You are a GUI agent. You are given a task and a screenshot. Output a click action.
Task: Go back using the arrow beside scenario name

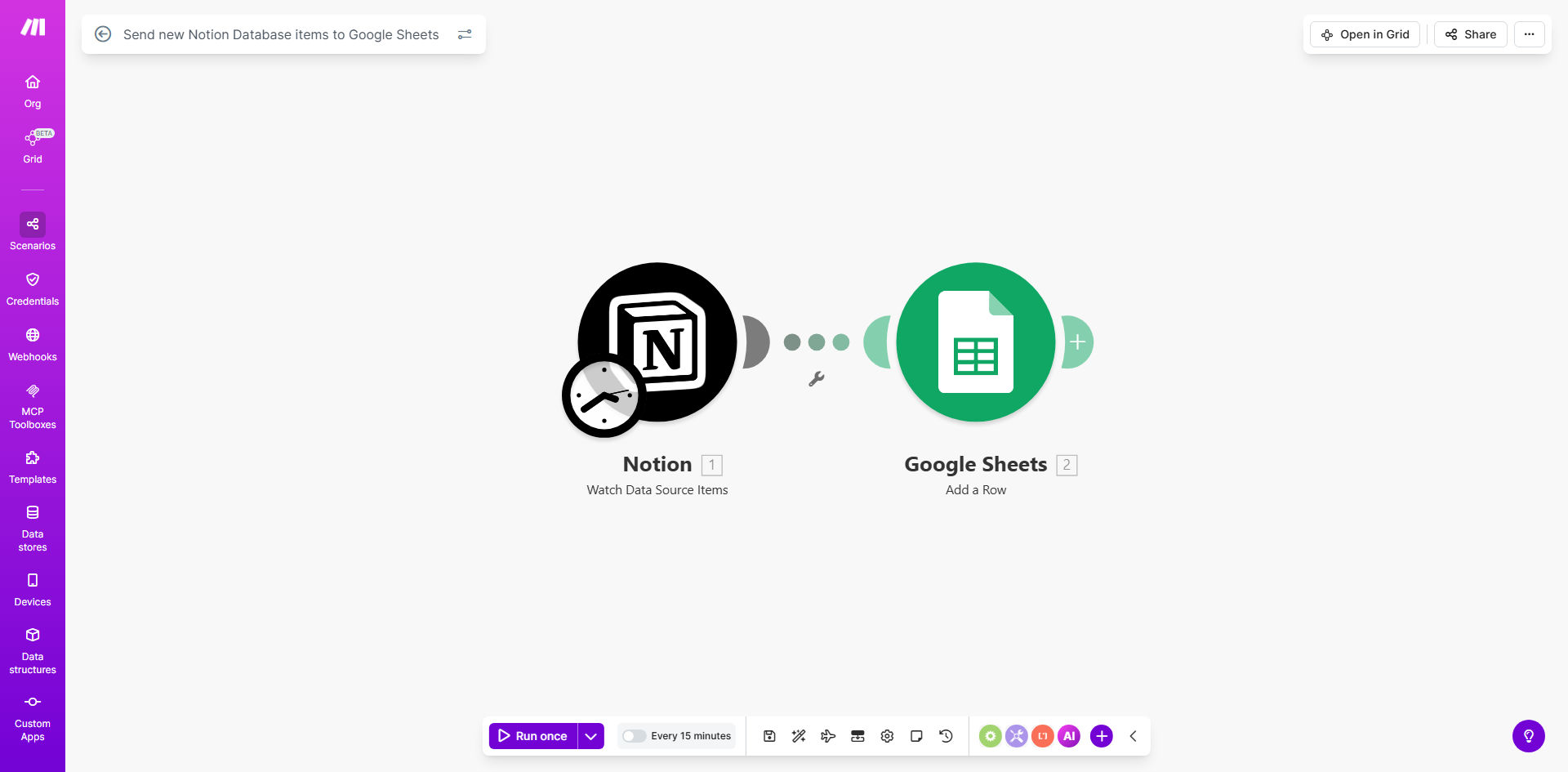pos(103,34)
